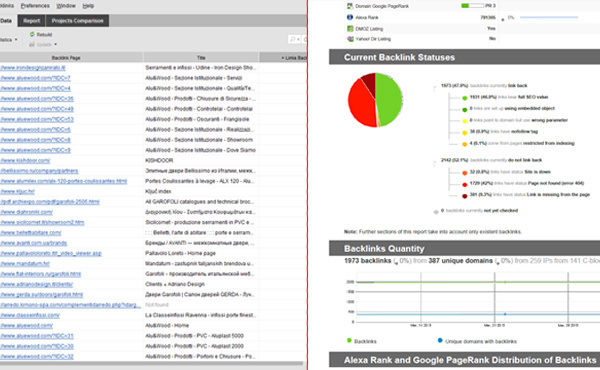
Task: Open the classeinfissi.com link
Action: pyautogui.click(x=30, y=315)
